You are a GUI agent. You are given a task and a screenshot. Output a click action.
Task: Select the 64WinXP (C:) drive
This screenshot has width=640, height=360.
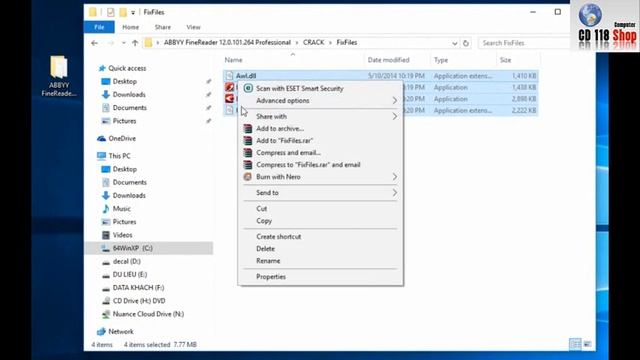(133, 248)
